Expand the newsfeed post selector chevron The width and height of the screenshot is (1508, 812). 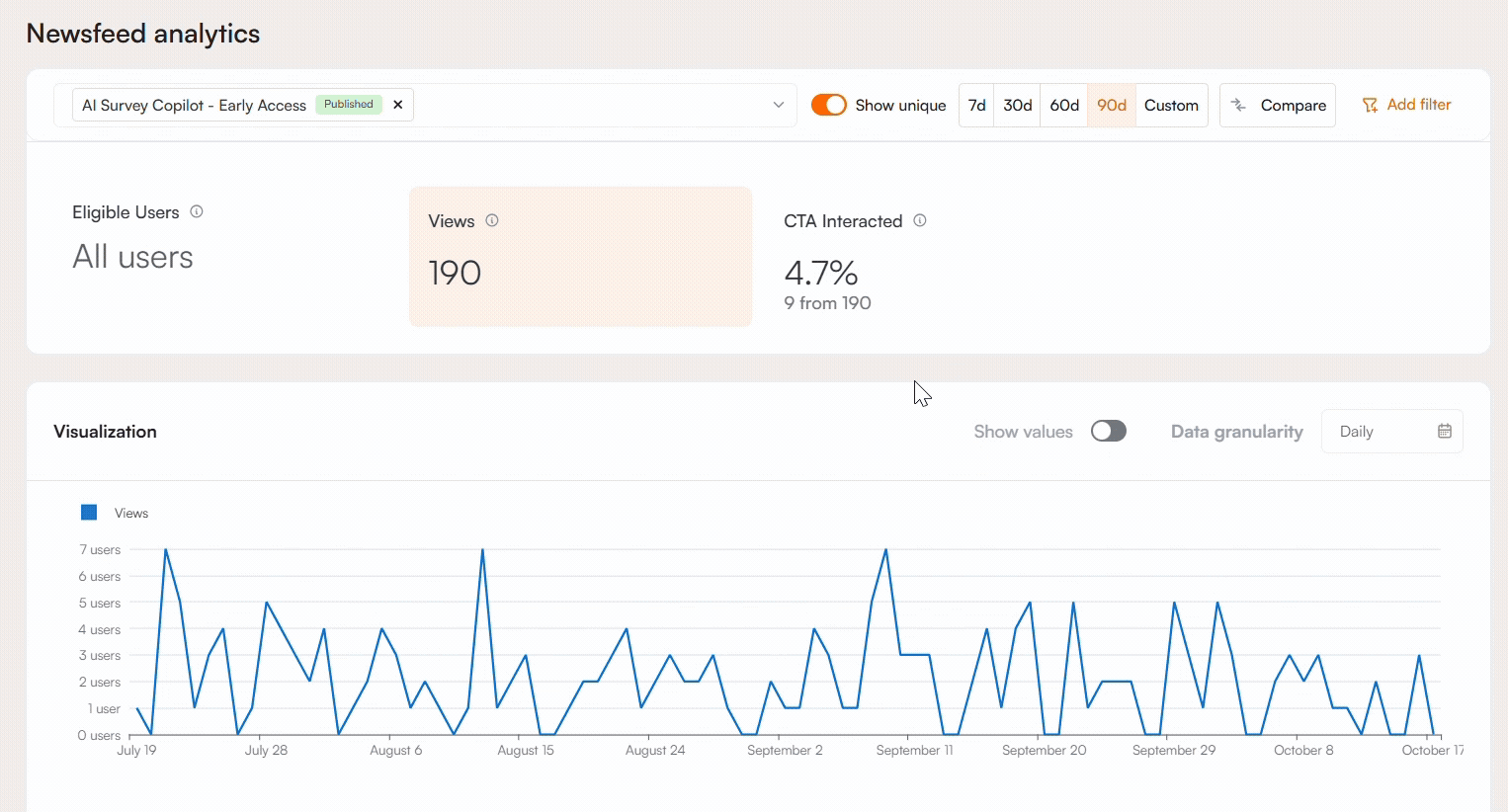click(779, 105)
